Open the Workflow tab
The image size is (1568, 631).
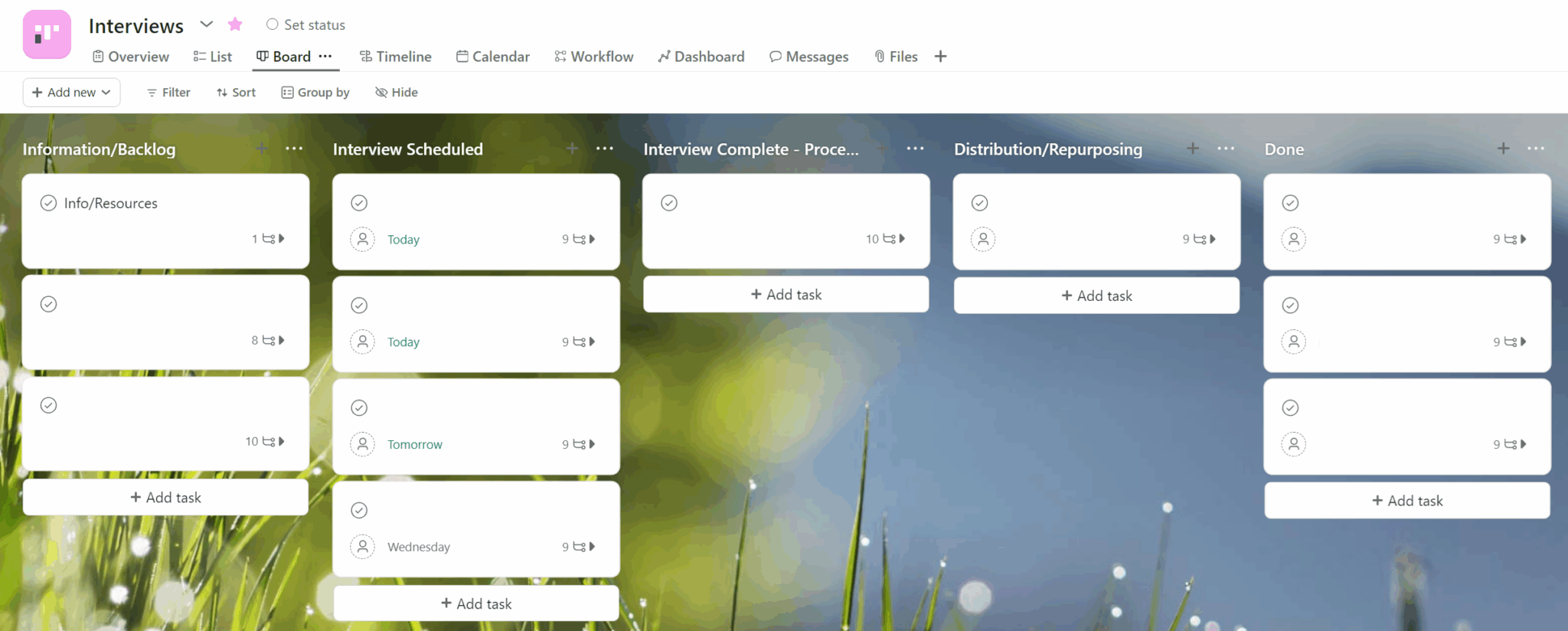[594, 57]
